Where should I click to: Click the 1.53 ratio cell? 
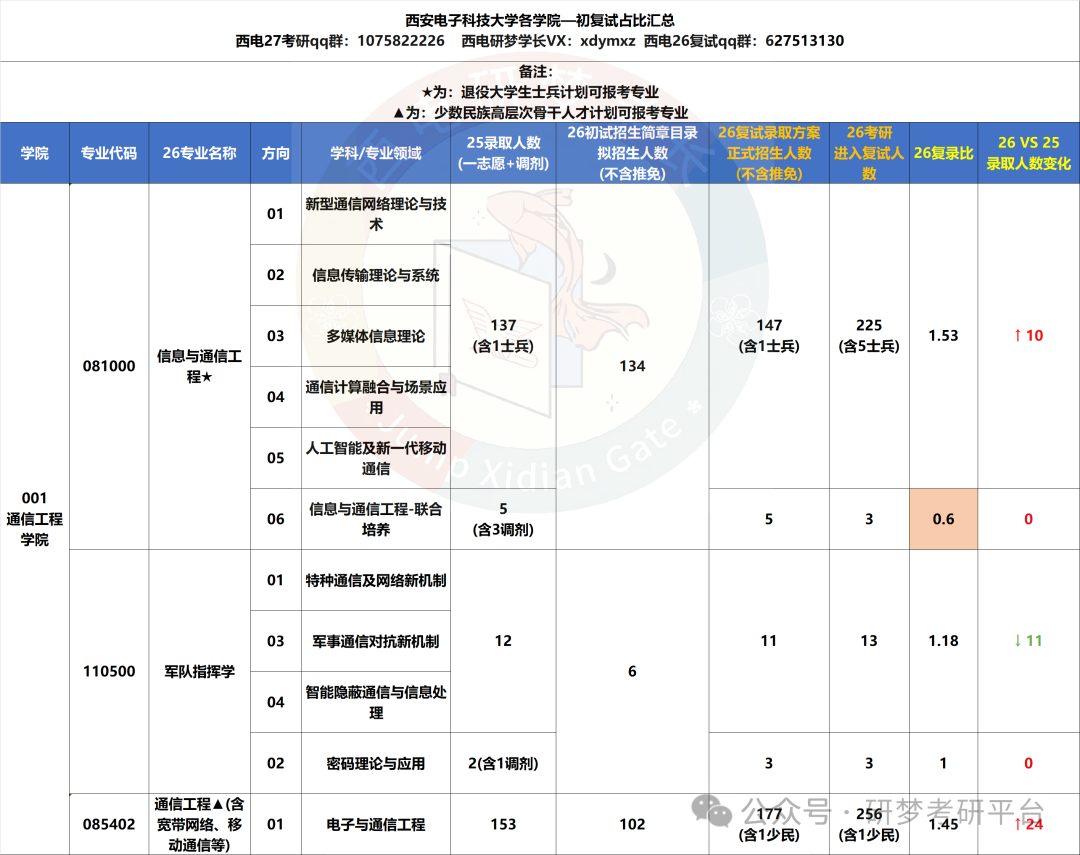tap(943, 336)
